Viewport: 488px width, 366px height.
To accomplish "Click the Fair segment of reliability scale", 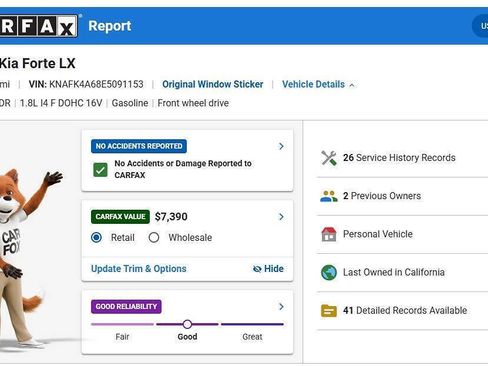I will pos(122,324).
